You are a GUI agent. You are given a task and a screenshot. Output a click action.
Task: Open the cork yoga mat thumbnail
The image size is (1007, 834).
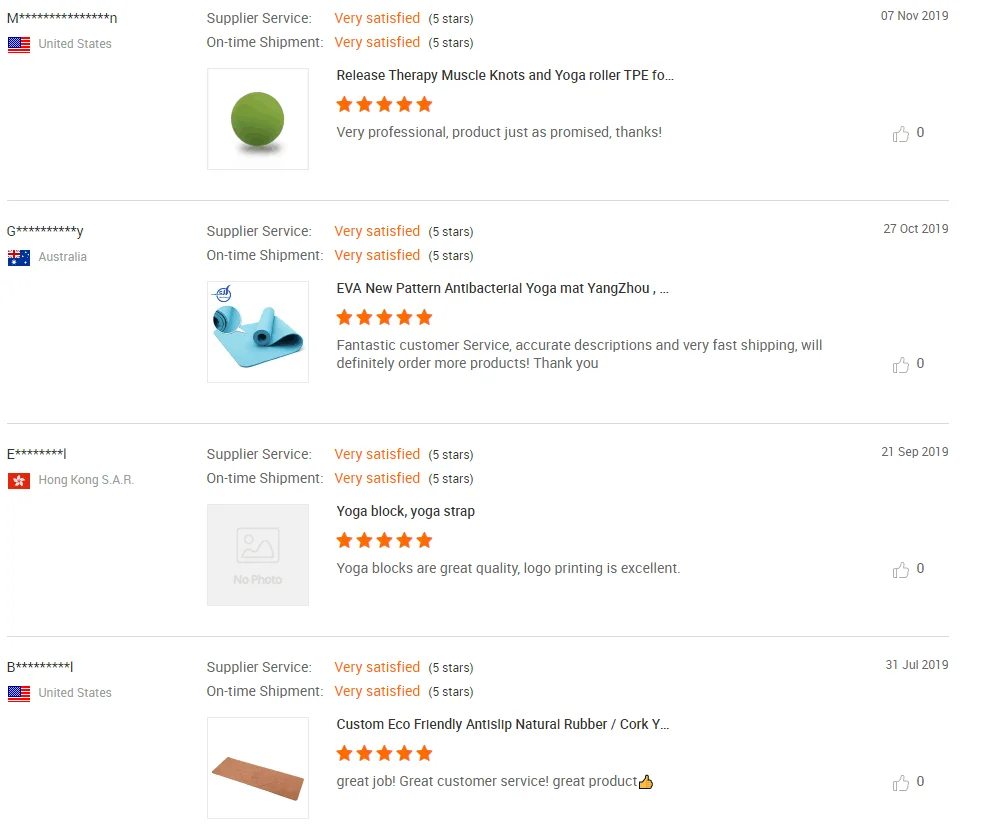(x=258, y=768)
